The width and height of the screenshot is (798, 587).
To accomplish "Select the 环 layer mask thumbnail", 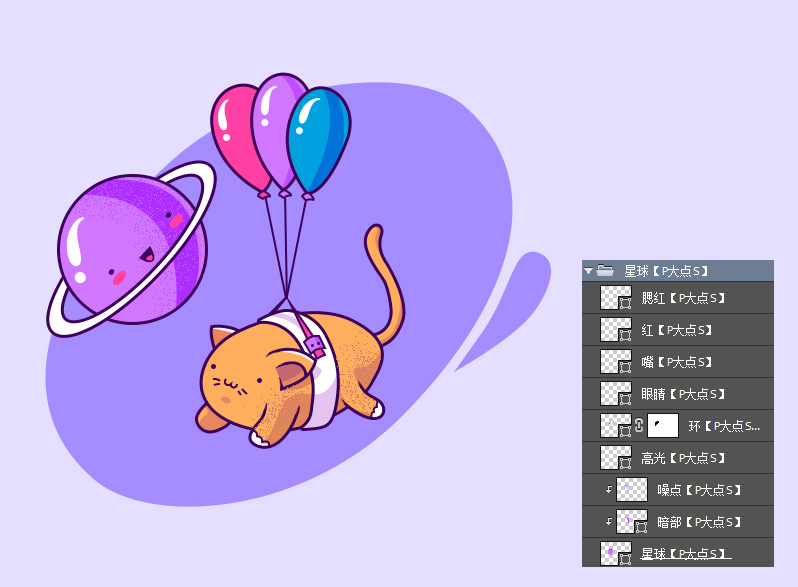I will [x=662, y=426].
